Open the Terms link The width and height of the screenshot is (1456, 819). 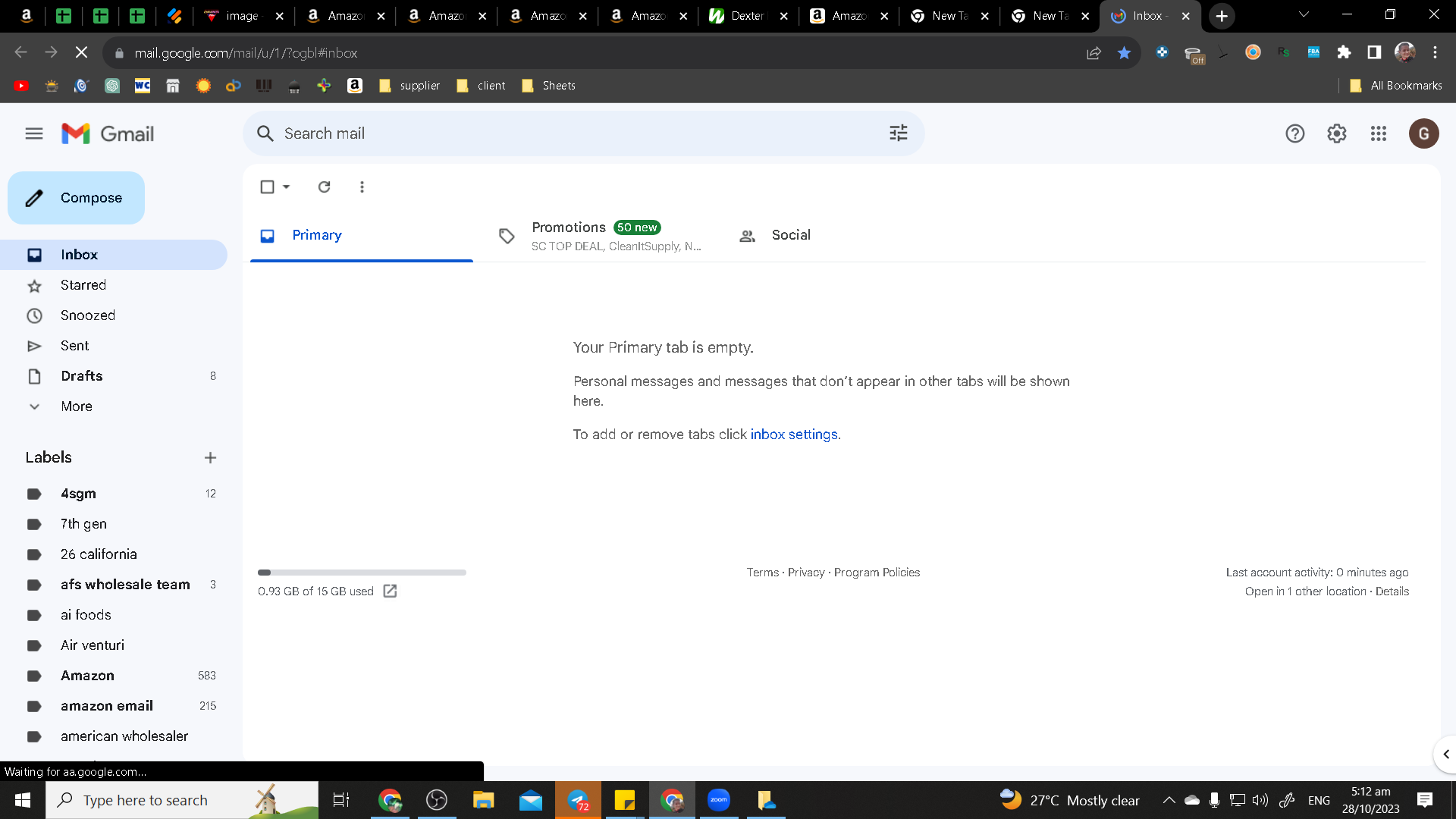click(762, 573)
